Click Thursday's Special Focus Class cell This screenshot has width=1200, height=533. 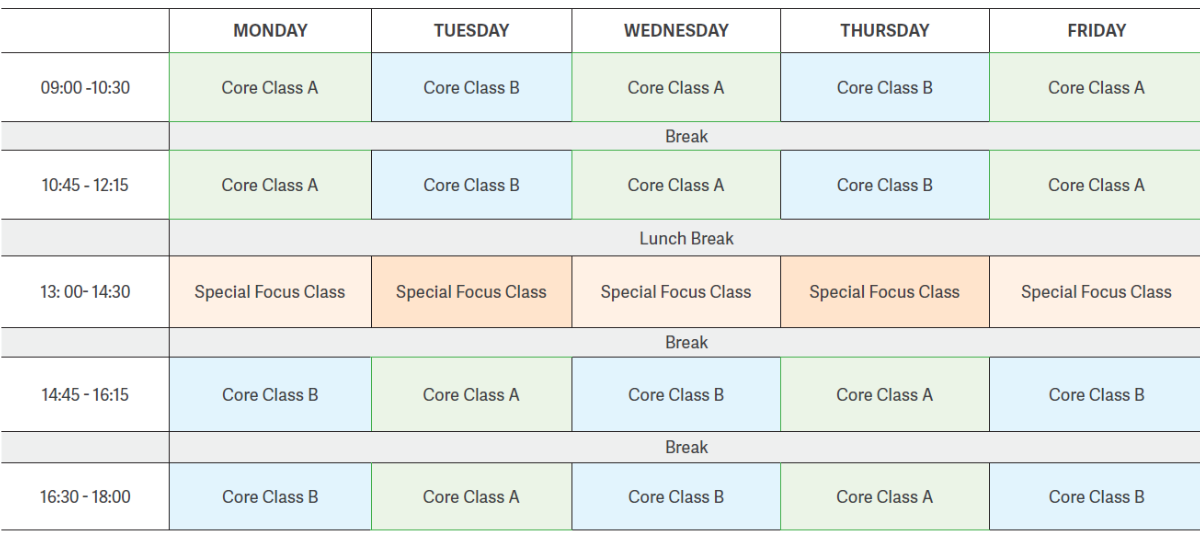(885, 292)
